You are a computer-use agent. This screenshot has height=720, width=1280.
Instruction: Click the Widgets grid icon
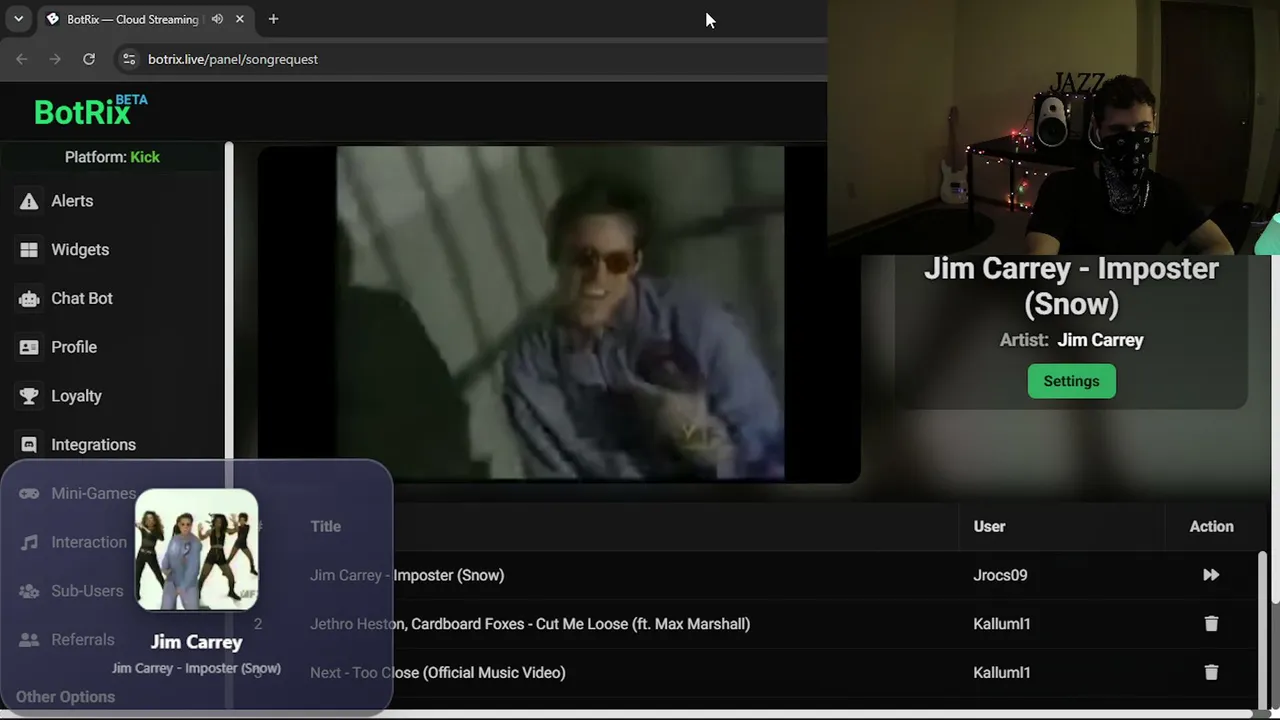pyautogui.click(x=29, y=250)
